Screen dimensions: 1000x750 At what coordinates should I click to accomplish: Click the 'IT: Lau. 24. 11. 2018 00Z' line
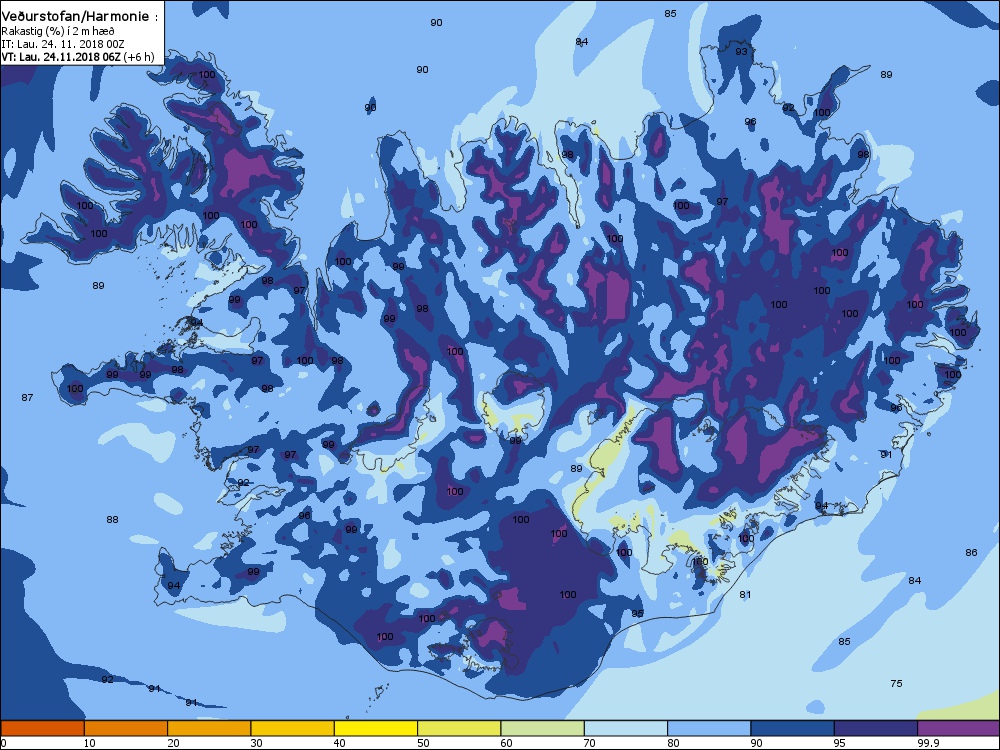[x=63, y=44]
